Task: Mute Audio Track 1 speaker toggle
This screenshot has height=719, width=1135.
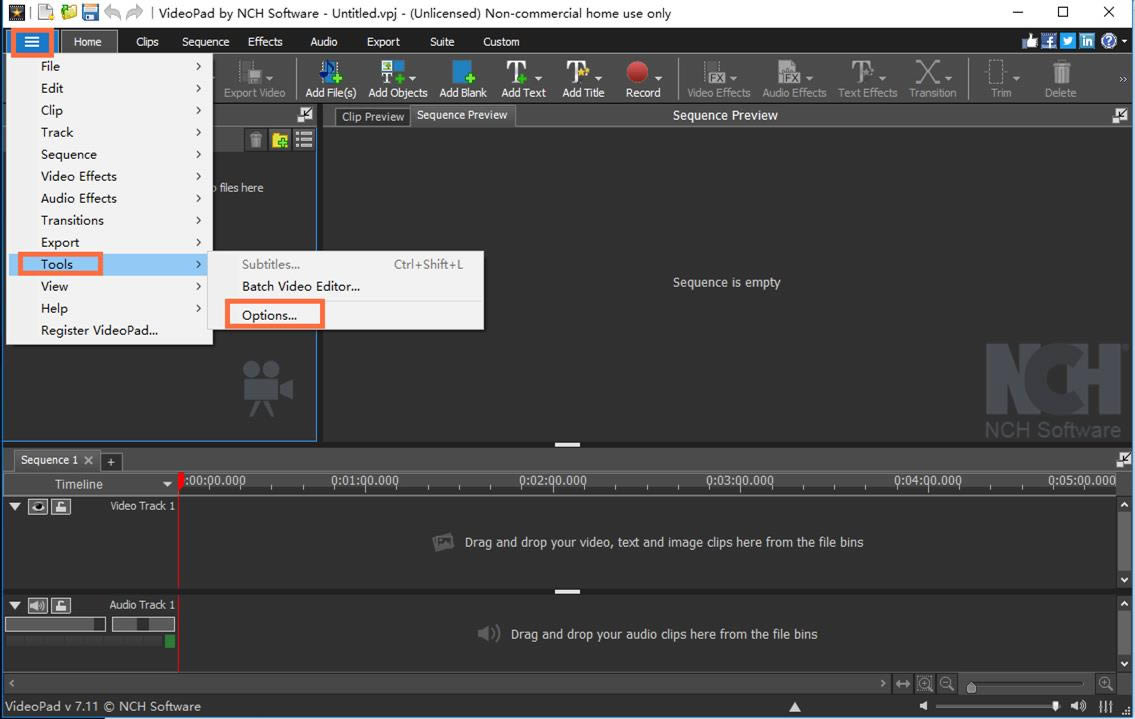Action: point(38,606)
